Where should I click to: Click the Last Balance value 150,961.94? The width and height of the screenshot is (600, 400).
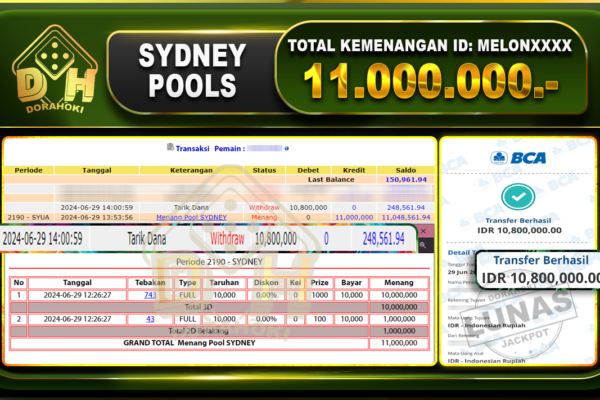click(406, 180)
